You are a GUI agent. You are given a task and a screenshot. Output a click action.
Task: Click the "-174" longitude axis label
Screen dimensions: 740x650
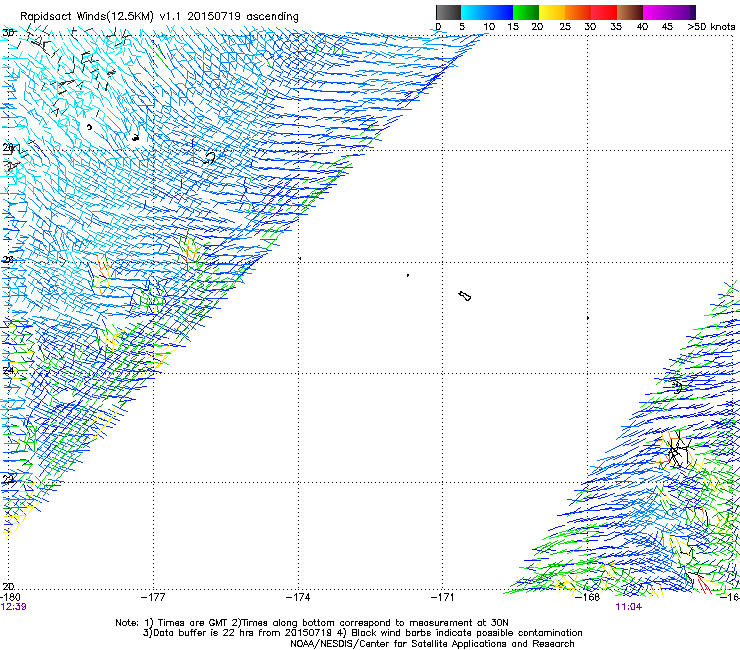click(298, 597)
